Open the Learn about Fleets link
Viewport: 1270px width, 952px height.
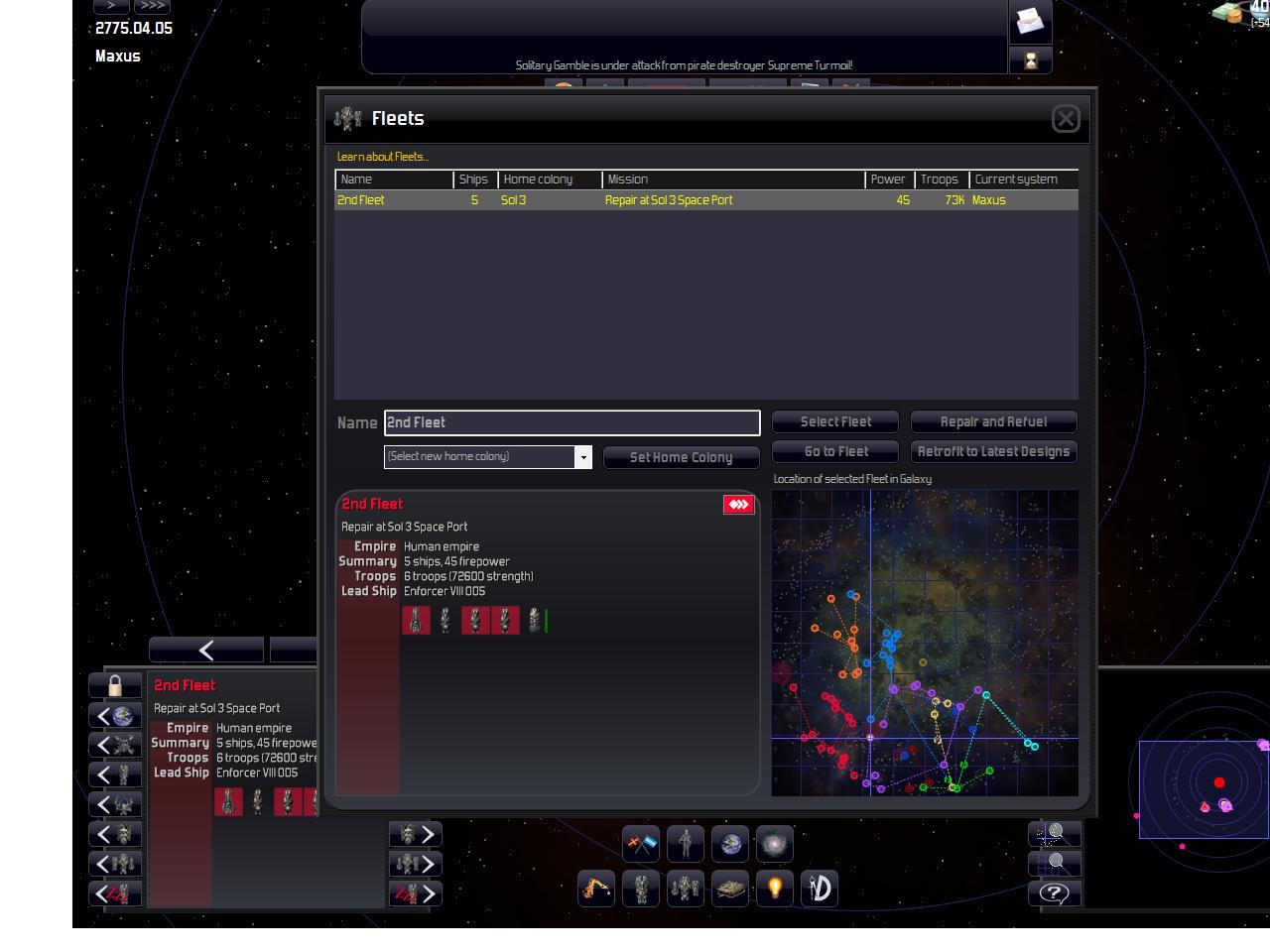pos(383,157)
